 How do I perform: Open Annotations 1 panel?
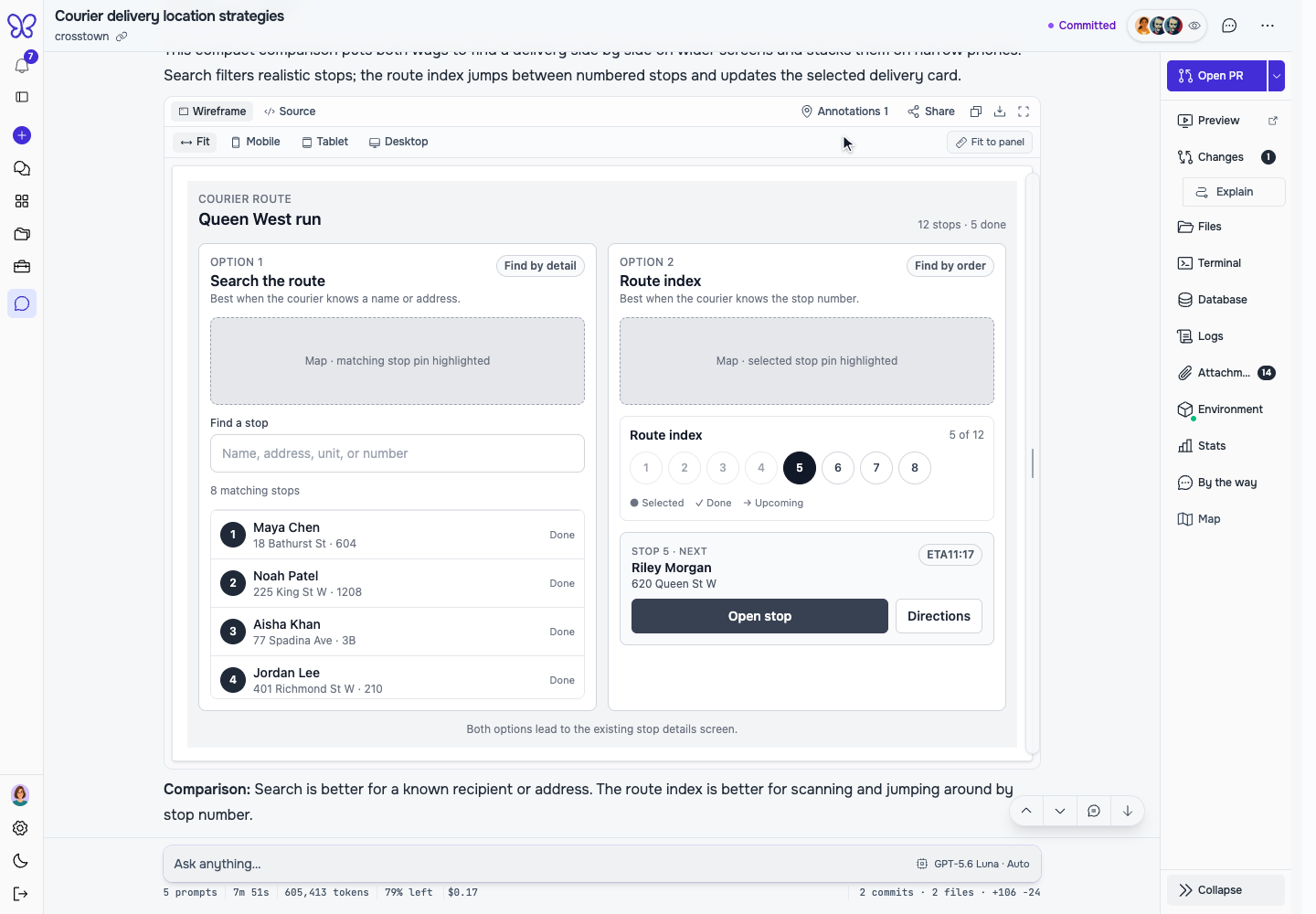click(844, 112)
